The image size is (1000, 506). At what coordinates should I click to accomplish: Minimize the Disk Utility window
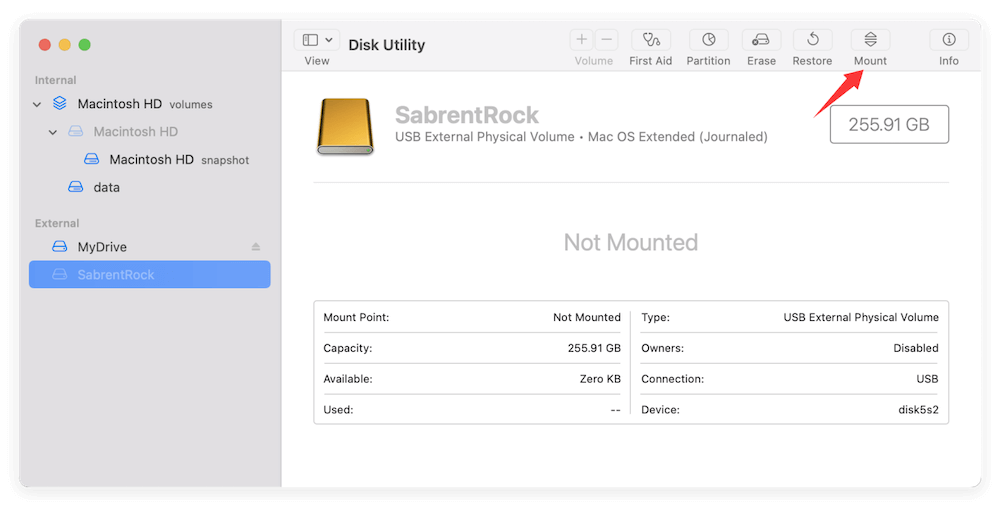64,45
